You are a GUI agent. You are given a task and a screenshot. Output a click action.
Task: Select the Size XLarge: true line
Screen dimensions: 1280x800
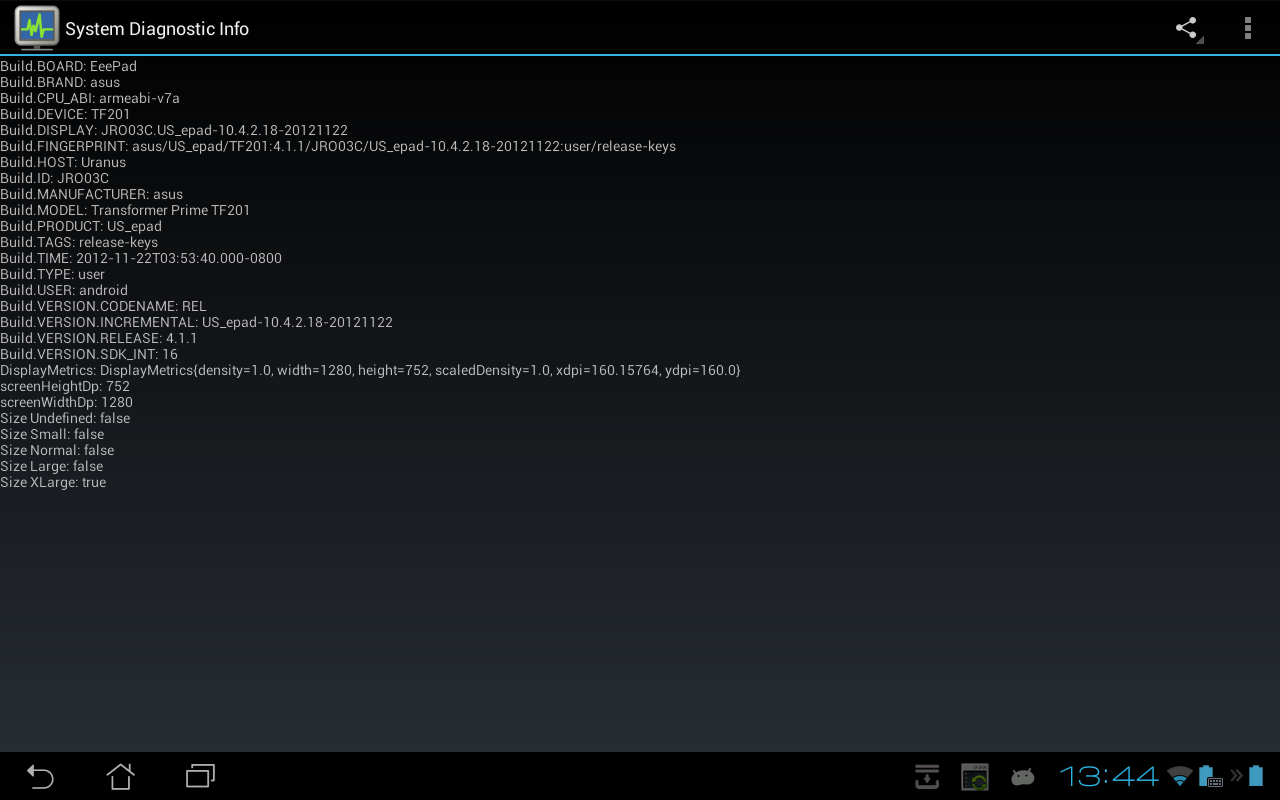pos(53,482)
